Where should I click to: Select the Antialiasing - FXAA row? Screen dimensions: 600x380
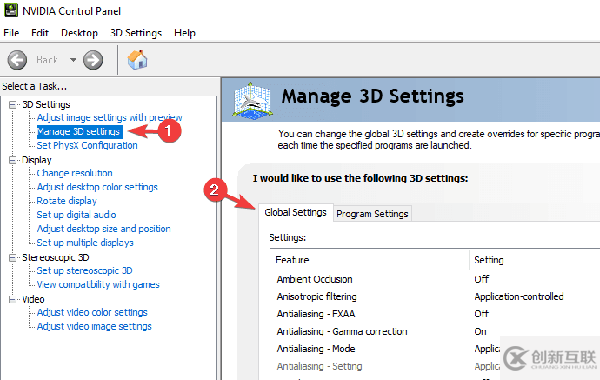[x=316, y=314]
